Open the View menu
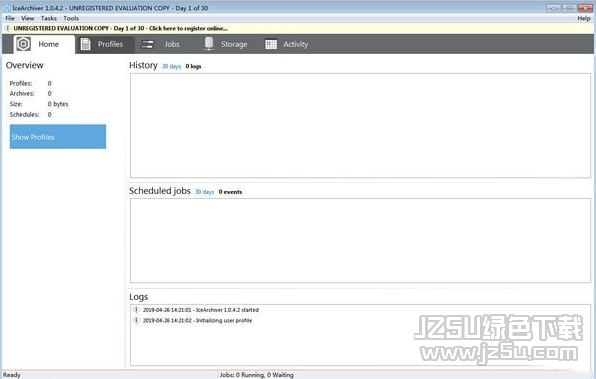 [27, 18]
